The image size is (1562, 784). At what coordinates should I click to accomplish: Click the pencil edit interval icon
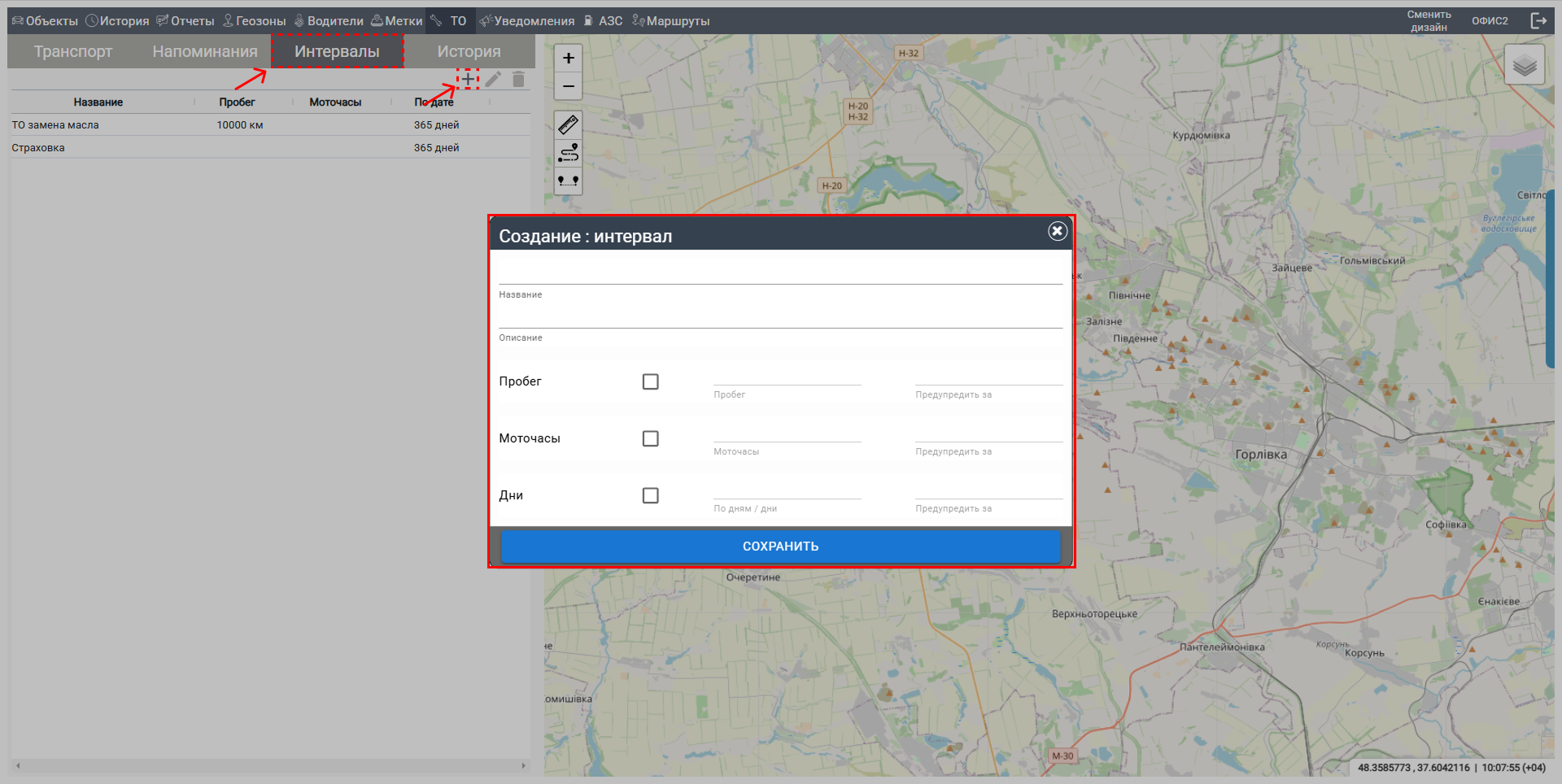(493, 79)
